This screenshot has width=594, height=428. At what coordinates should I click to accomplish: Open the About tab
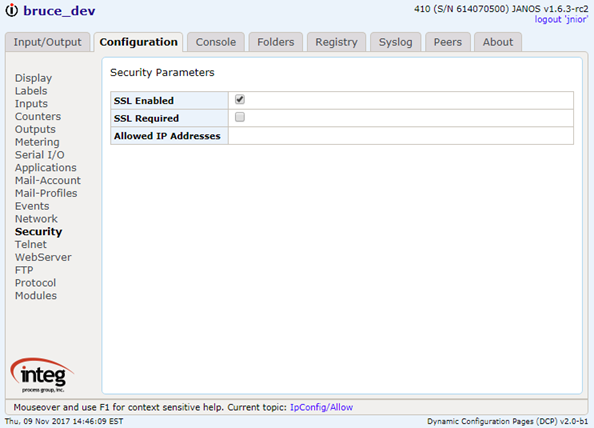(x=498, y=42)
